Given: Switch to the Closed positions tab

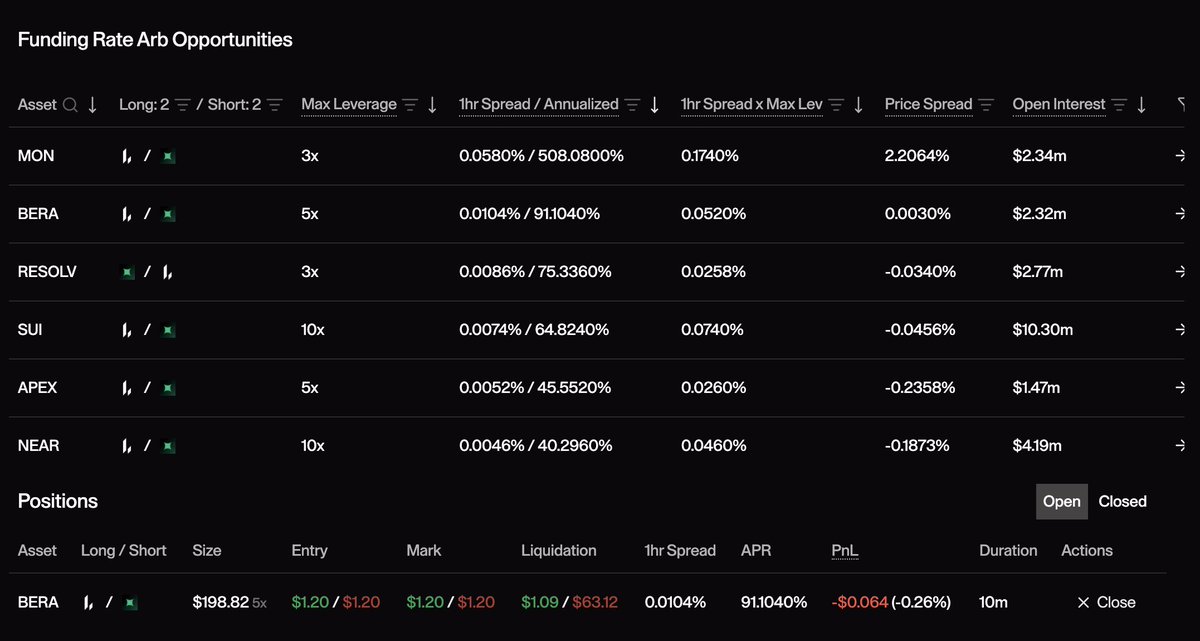Looking at the screenshot, I should [1122, 502].
